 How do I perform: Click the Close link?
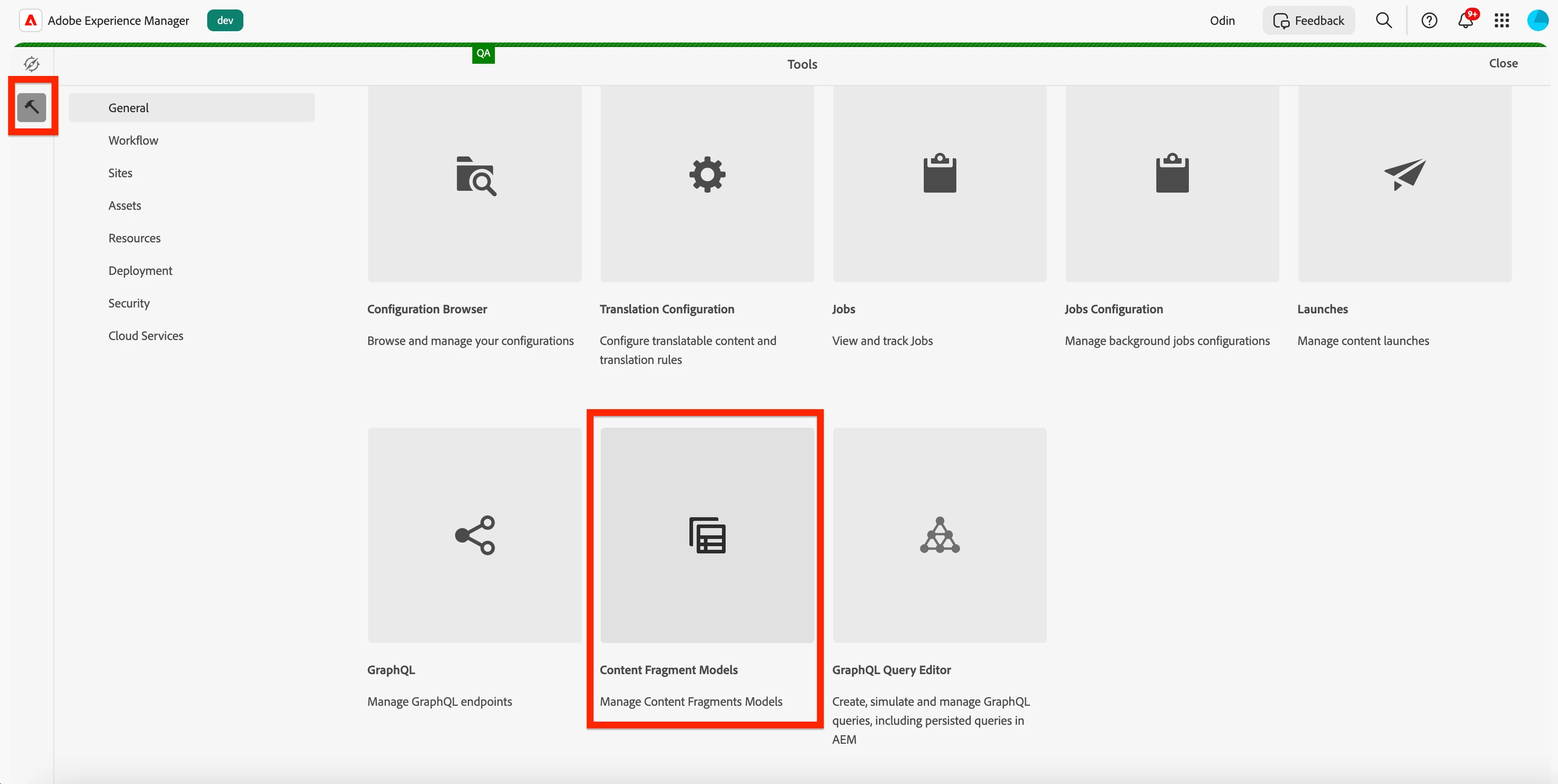coord(1503,63)
